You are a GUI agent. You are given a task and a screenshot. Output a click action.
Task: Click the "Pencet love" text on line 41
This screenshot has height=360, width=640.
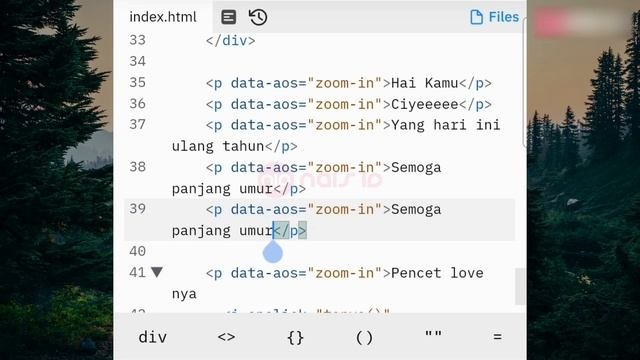point(437,273)
